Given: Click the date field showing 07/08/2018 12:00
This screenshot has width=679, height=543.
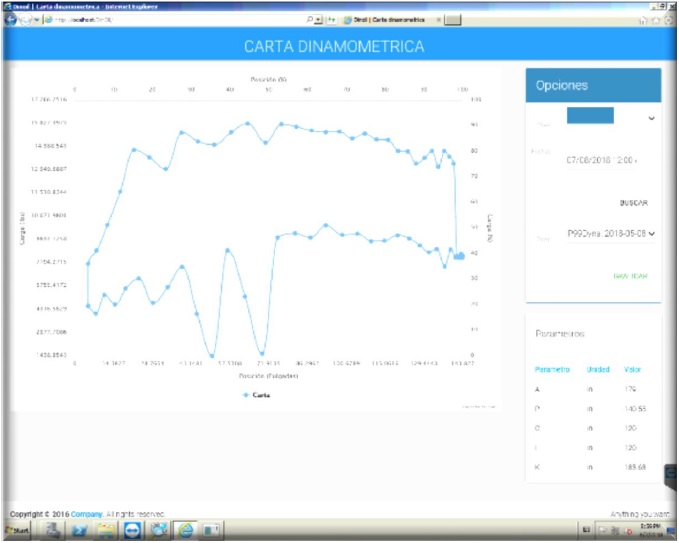Looking at the screenshot, I should click(x=604, y=159).
